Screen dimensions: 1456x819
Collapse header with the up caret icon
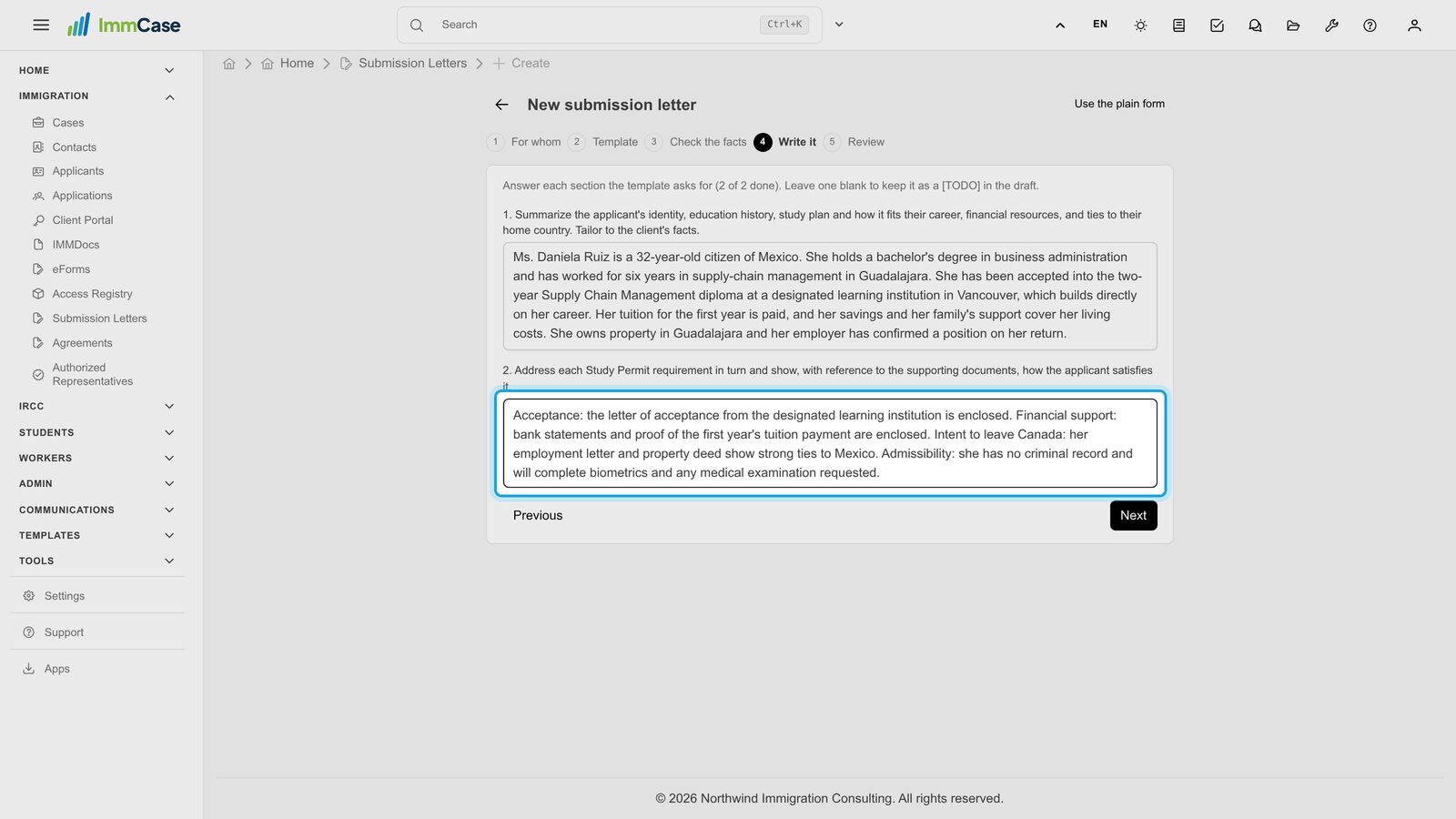click(1060, 25)
